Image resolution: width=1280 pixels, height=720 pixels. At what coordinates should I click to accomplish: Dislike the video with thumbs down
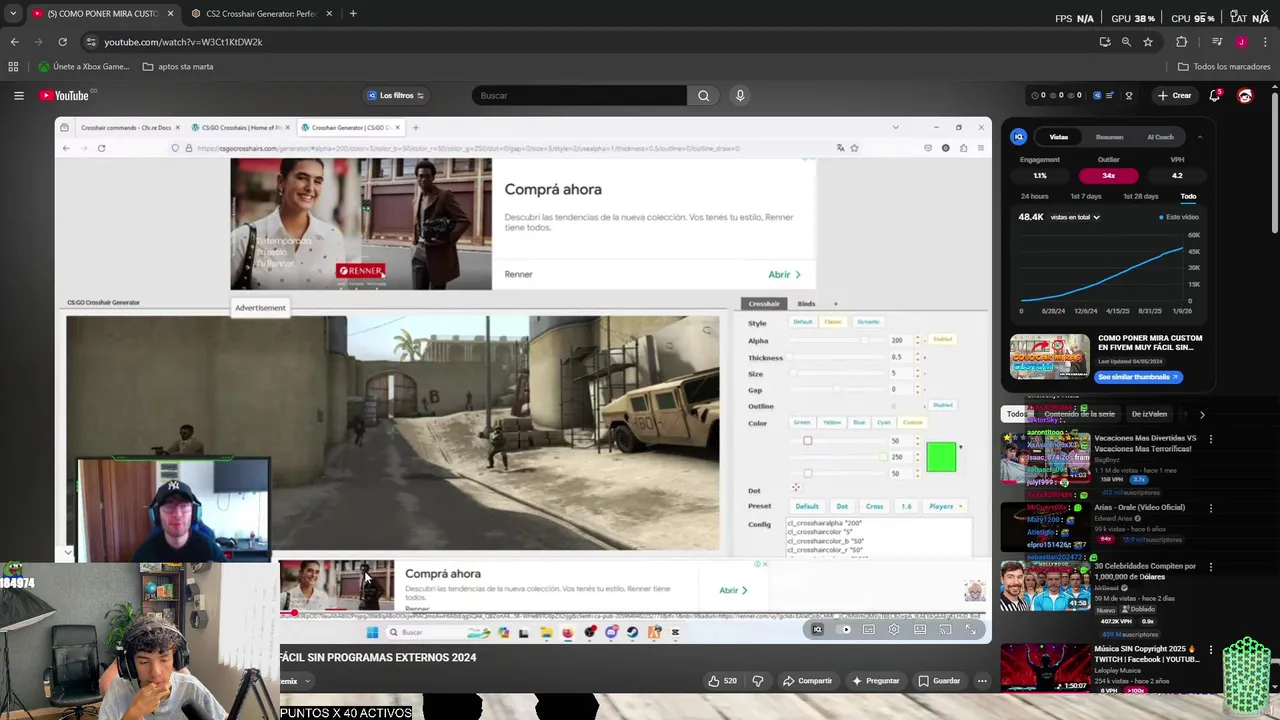pyautogui.click(x=758, y=681)
